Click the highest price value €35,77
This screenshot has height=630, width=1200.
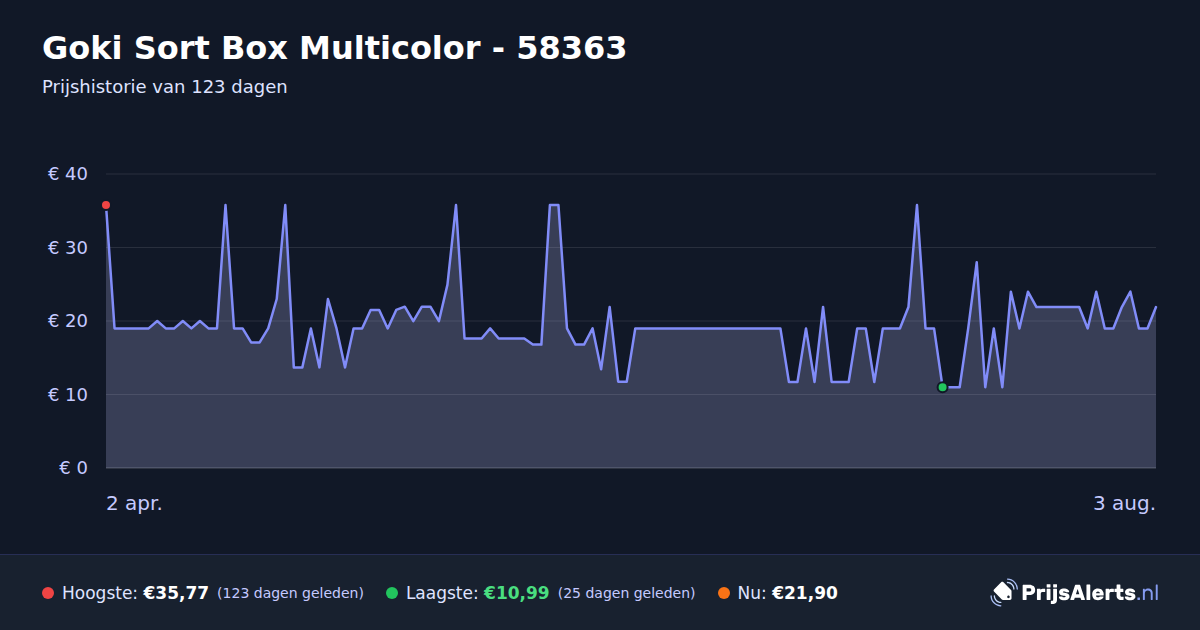pyautogui.click(x=176, y=593)
